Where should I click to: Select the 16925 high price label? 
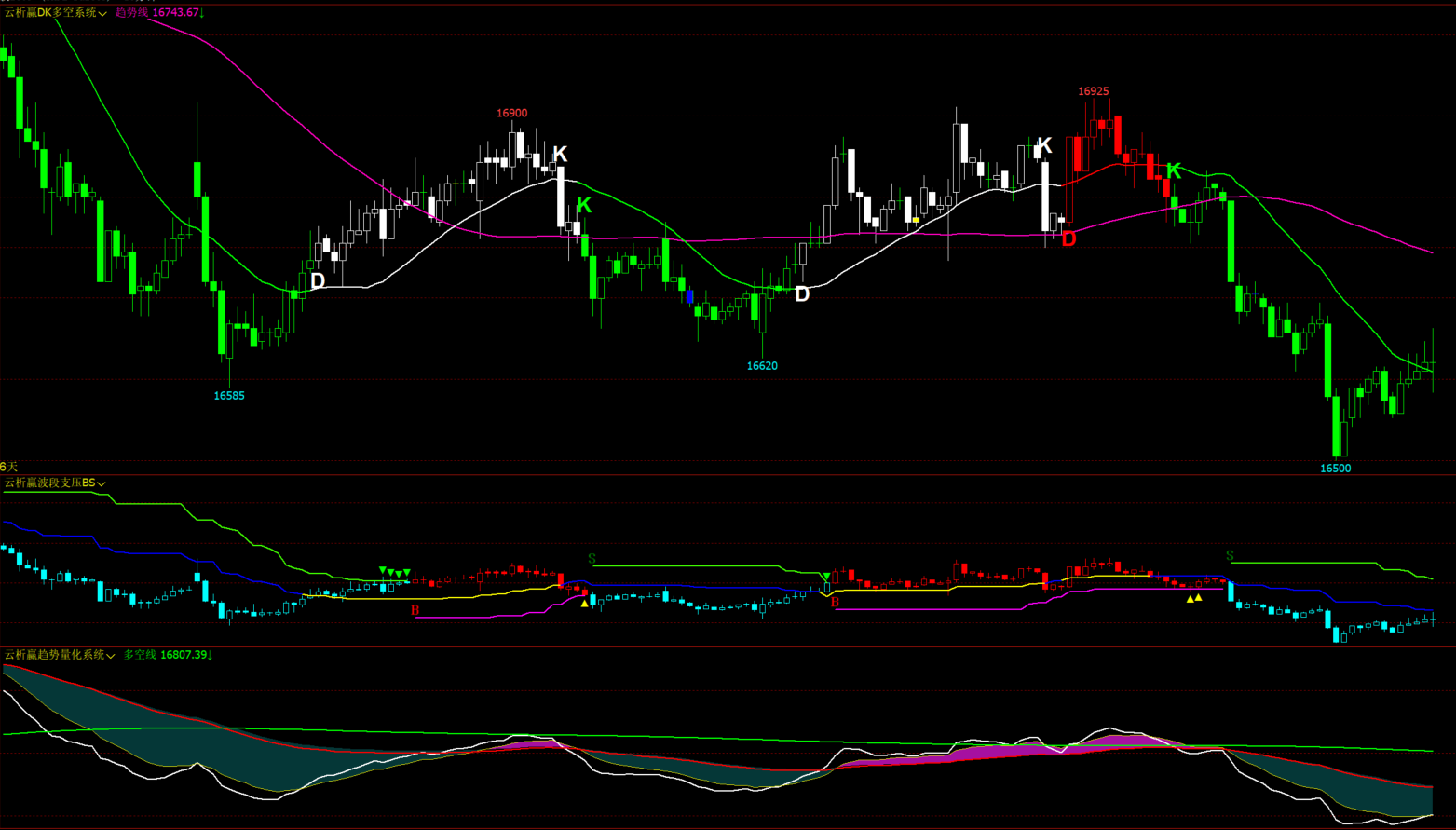[1093, 91]
